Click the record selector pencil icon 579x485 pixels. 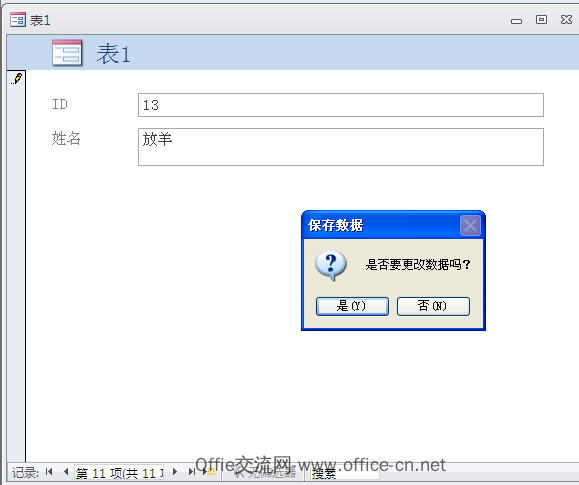tap(17, 79)
